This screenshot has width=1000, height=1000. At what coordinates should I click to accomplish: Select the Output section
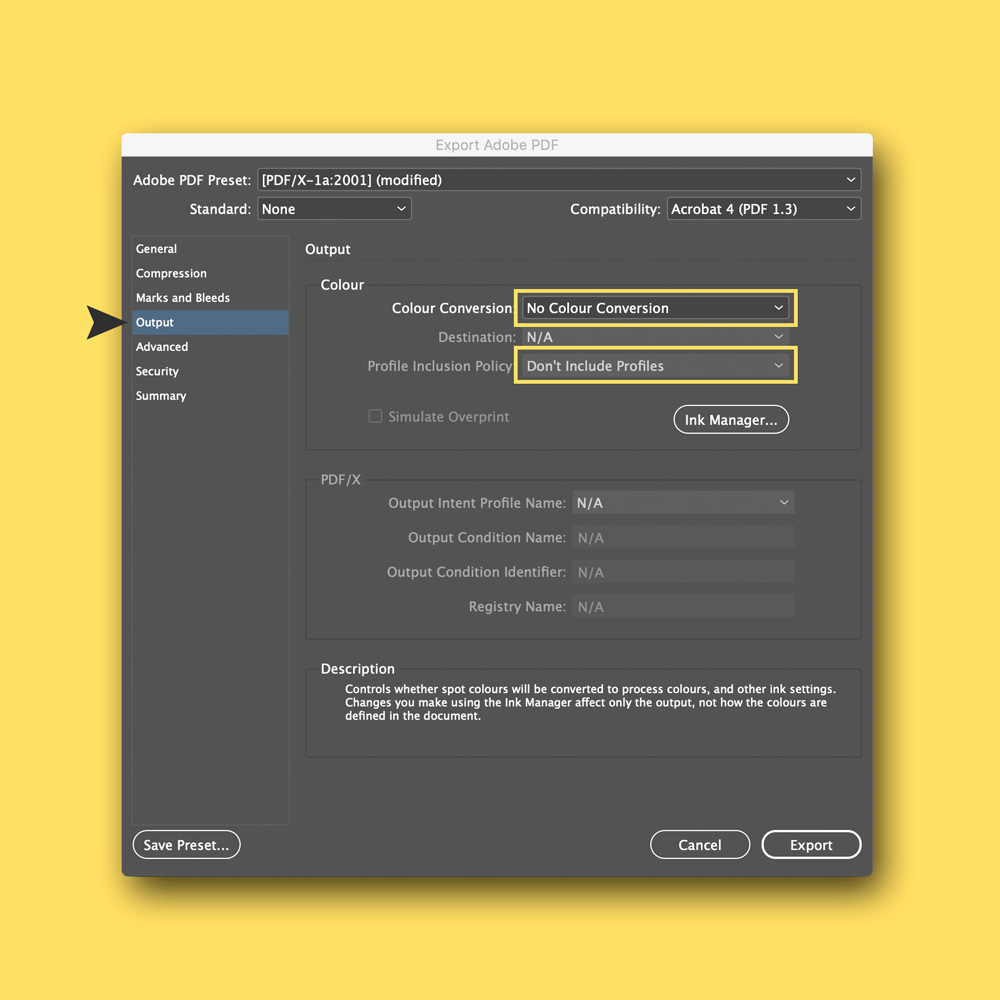pyautogui.click(x=210, y=322)
